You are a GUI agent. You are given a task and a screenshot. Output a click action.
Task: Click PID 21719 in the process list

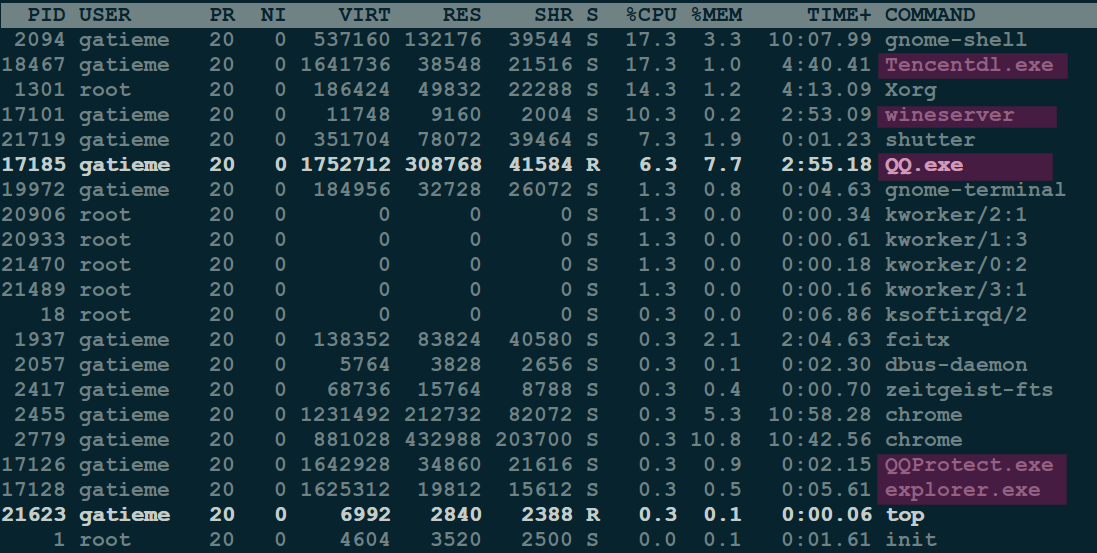(x=34, y=140)
